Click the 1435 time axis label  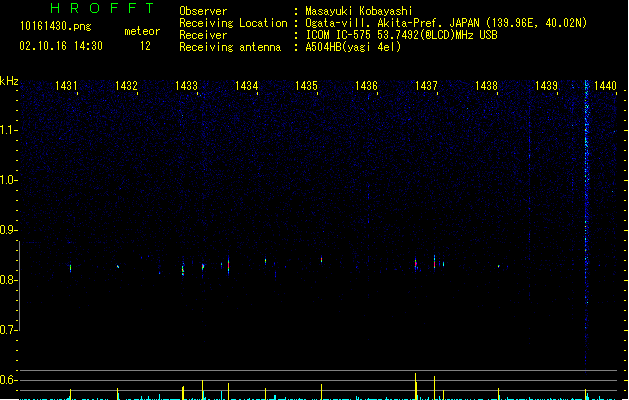point(306,86)
